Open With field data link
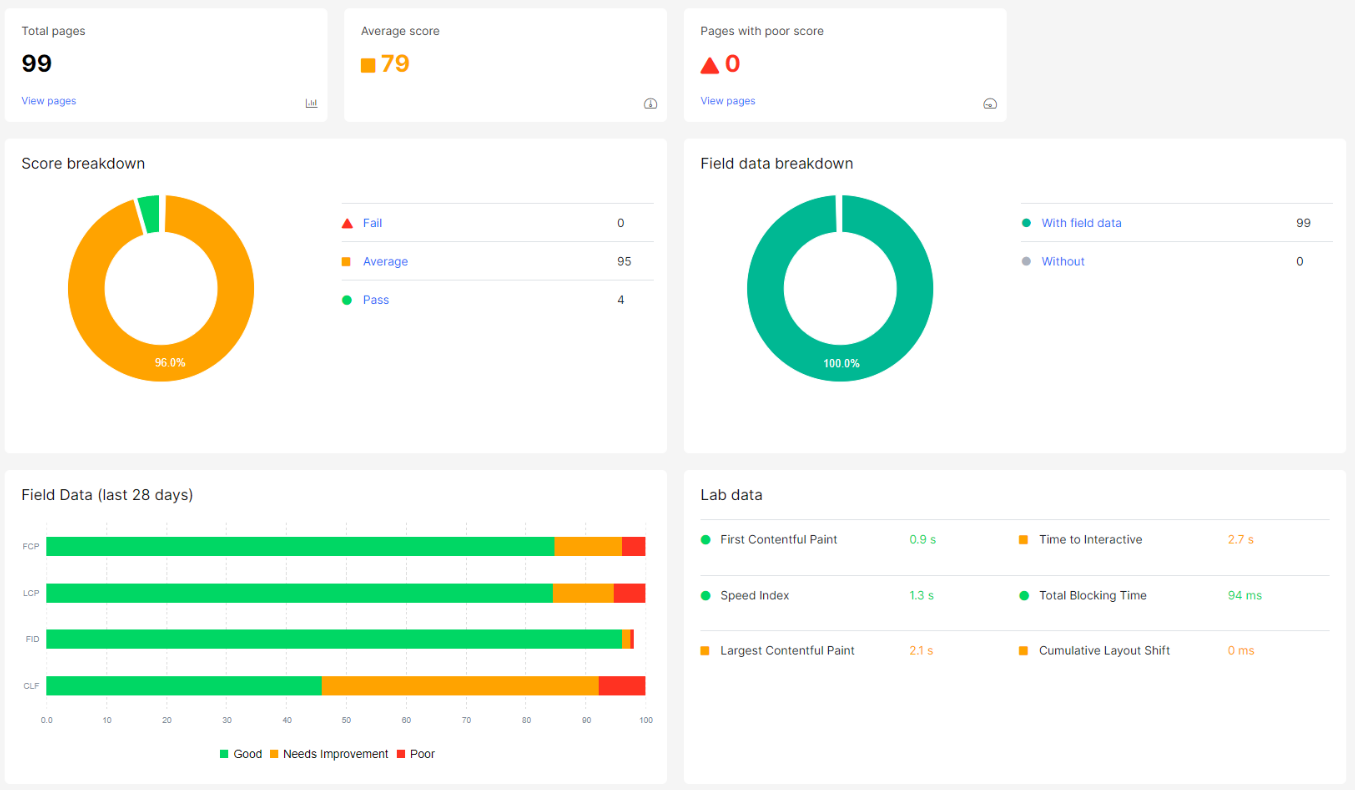 tap(1081, 223)
